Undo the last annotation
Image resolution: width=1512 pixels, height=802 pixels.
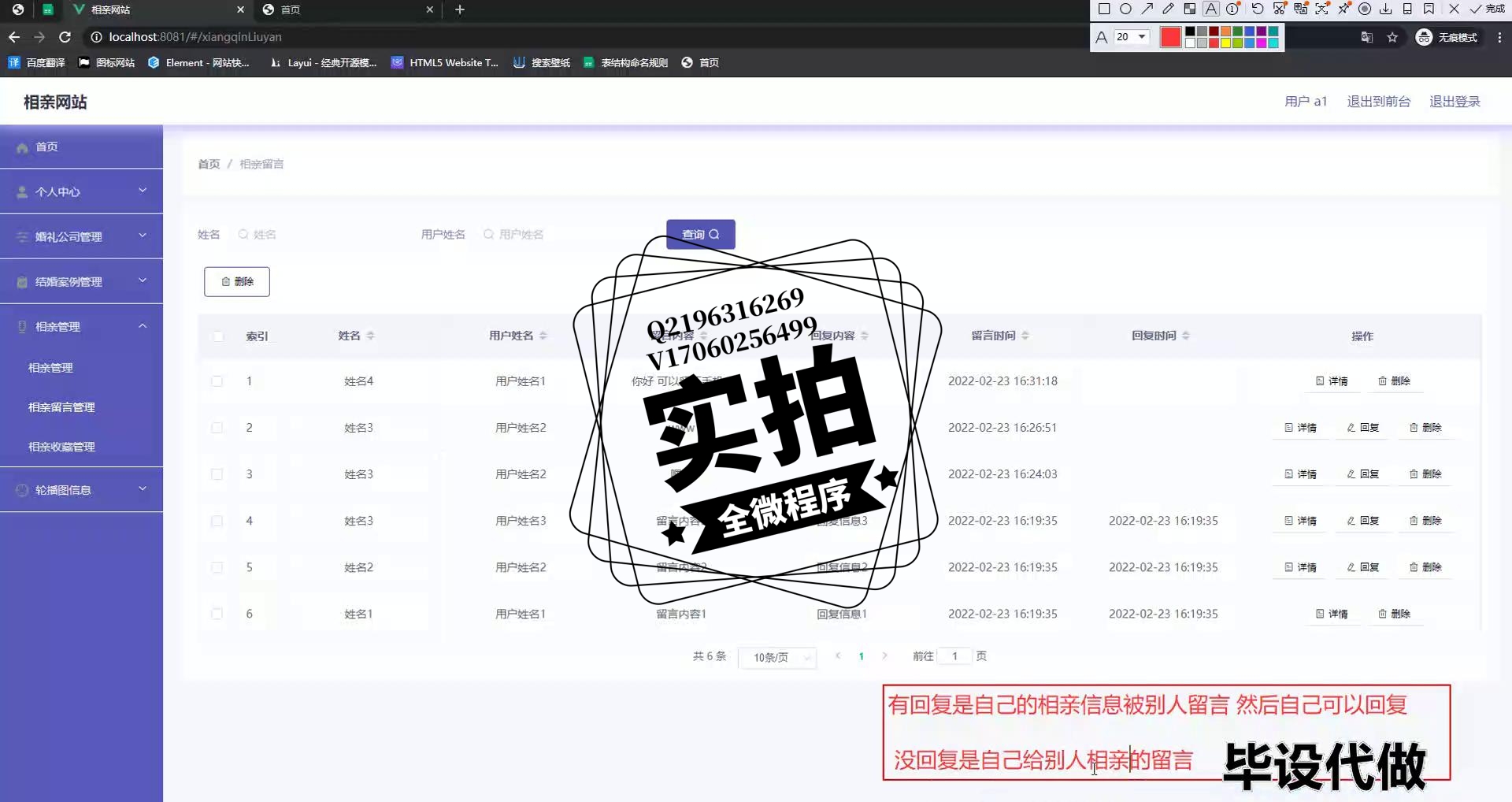(1258, 9)
